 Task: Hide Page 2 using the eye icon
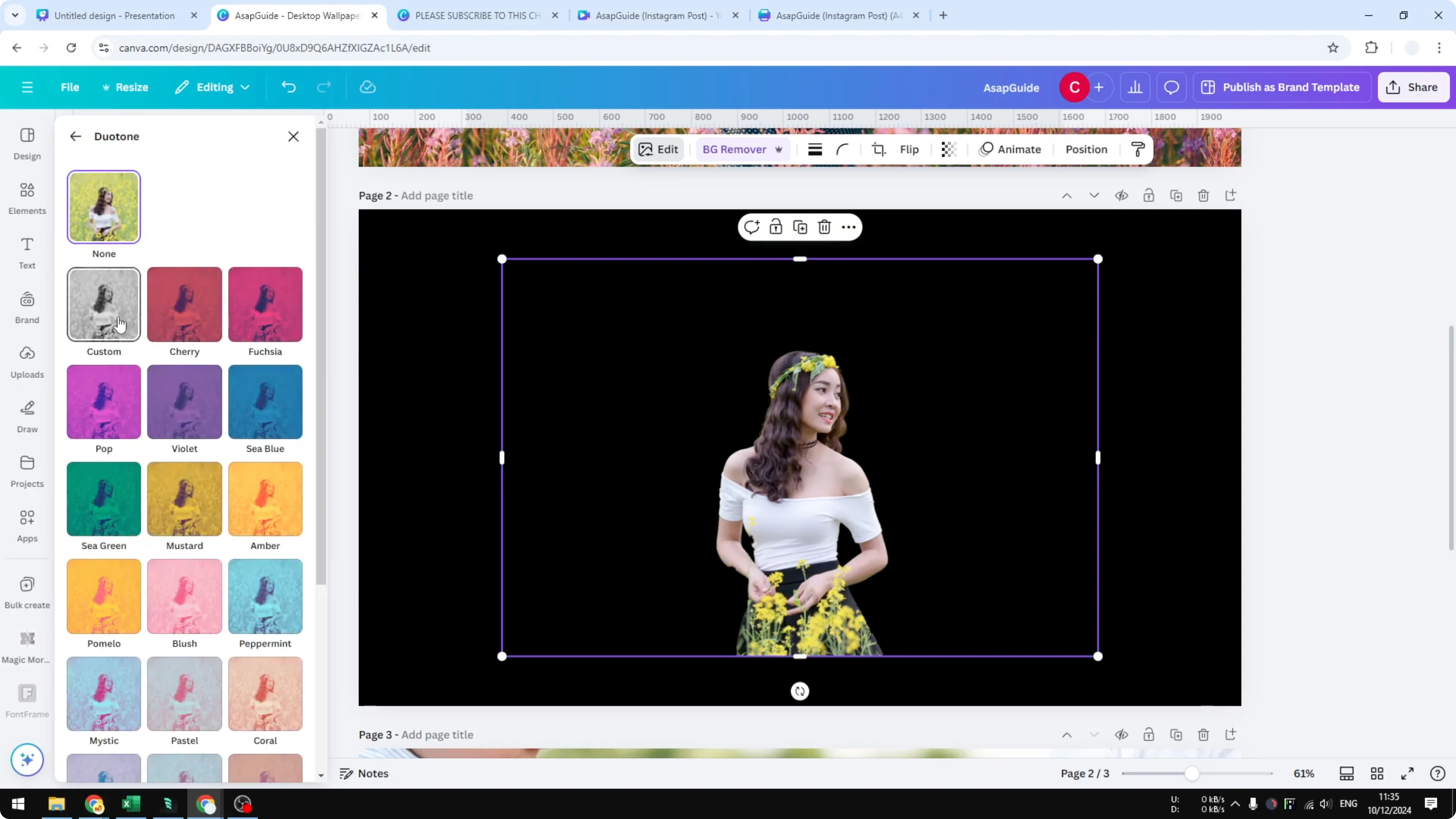click(x=1122, y=195)
